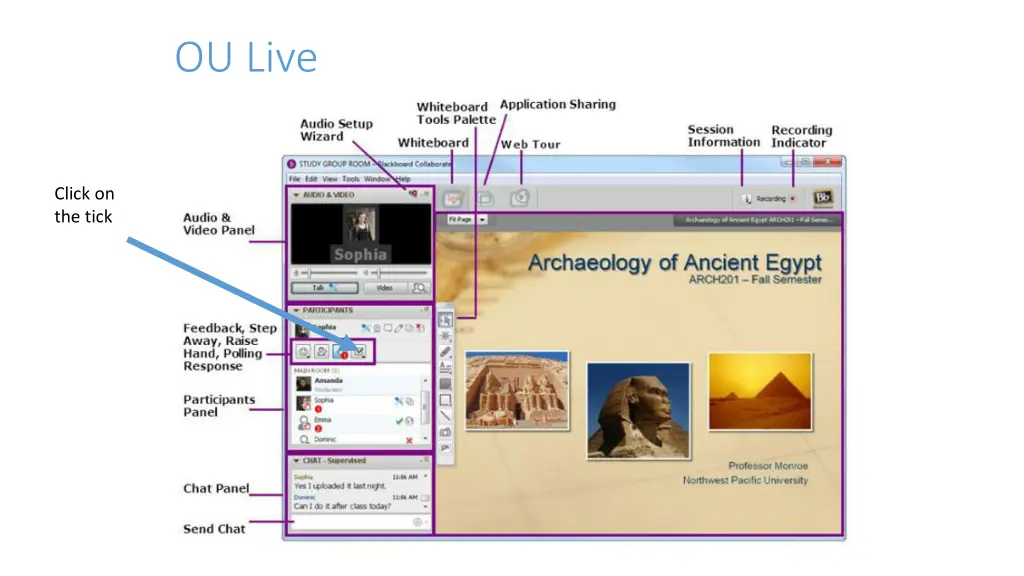Open the Edit menu

point(312,179)
